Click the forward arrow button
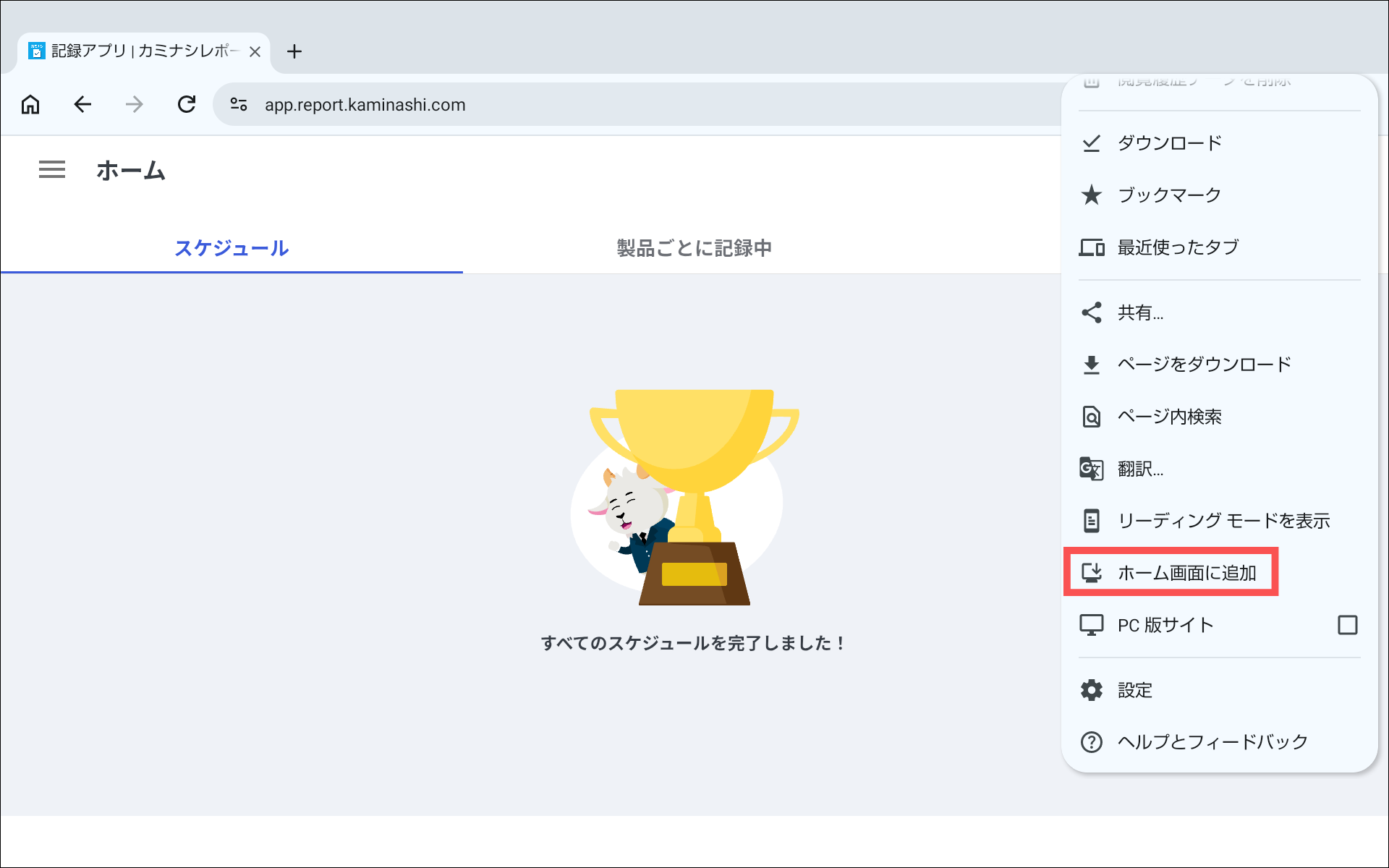This screenshot has height=868, width=1389. pos(135,105)
